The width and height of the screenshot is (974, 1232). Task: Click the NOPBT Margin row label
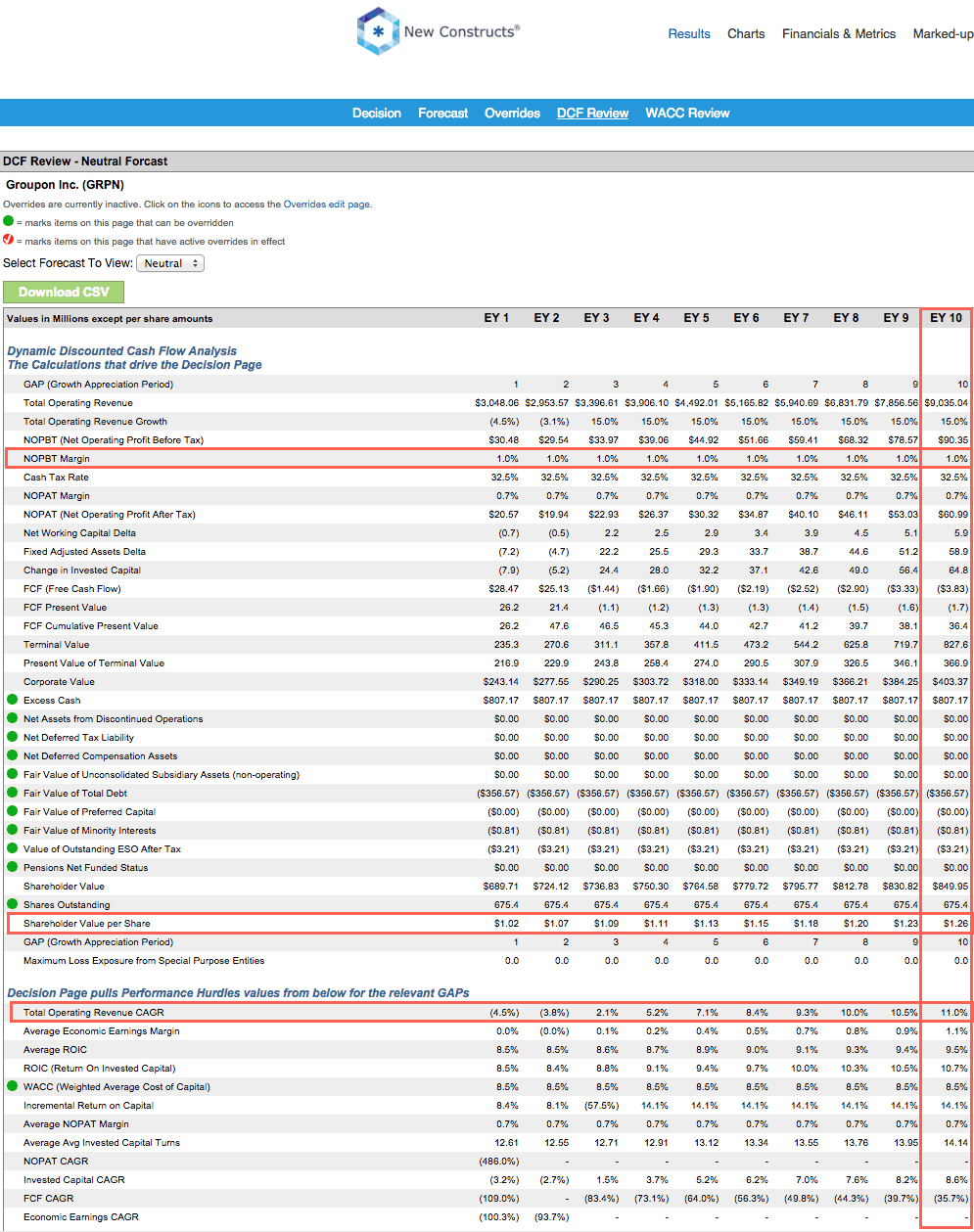[57, 459]
